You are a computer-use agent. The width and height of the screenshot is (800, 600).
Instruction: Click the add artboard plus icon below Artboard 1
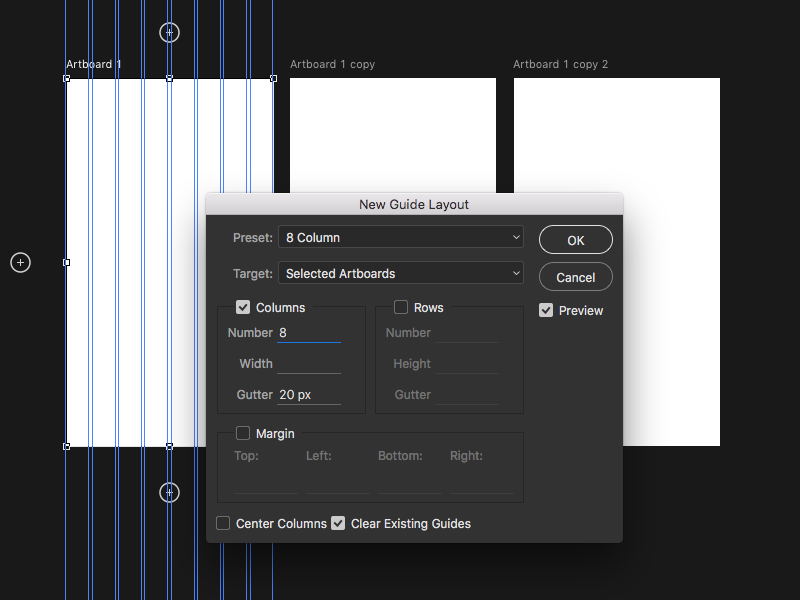(x=169, y=492)
